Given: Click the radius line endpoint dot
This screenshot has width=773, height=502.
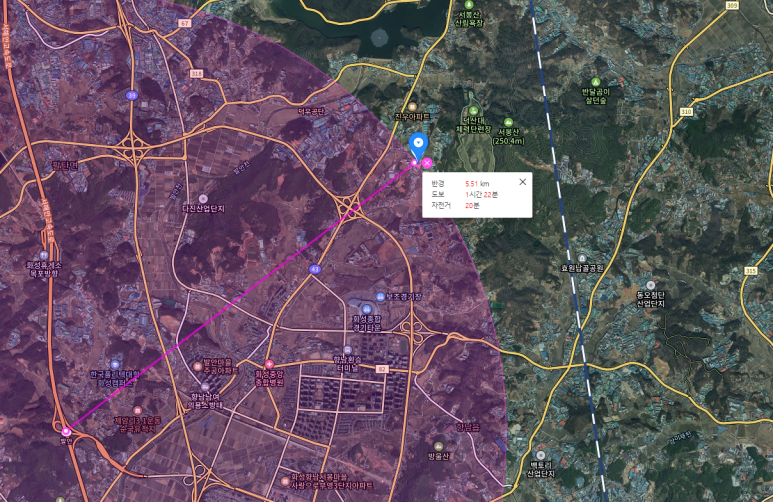Looking at the screenshot, I should tap(415, 162).
